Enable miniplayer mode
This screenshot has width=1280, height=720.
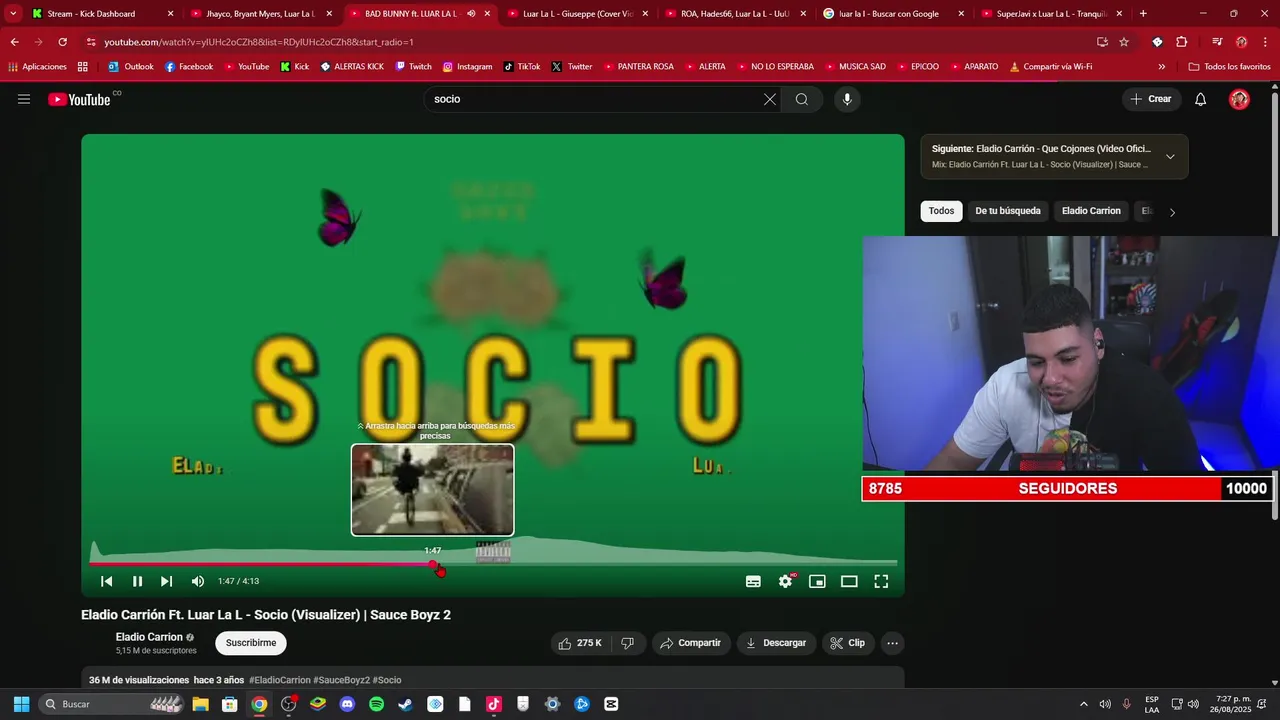[817, 581]
